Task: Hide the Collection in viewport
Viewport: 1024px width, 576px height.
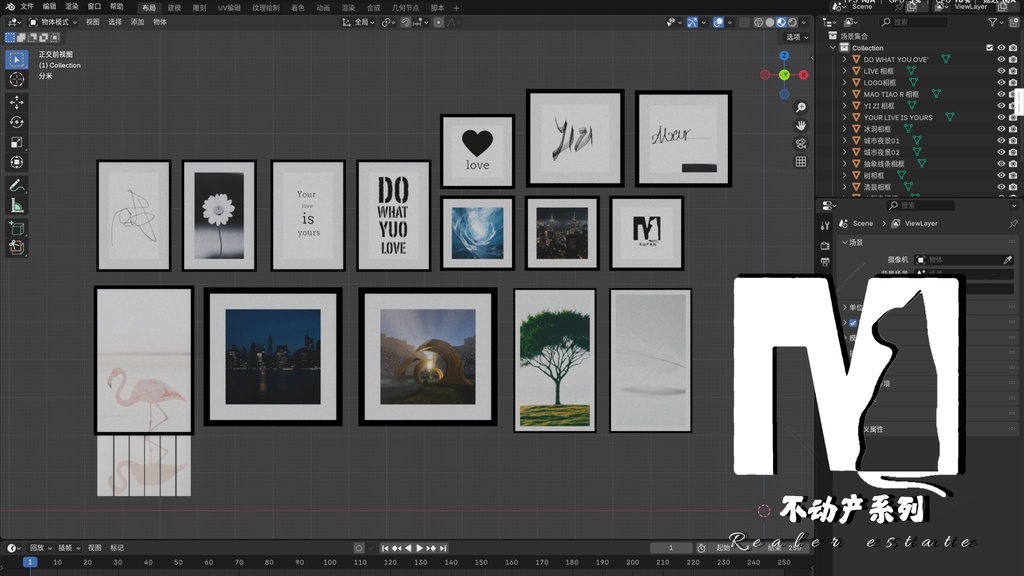Action: pyautogui.click(x=1001, y=48)
